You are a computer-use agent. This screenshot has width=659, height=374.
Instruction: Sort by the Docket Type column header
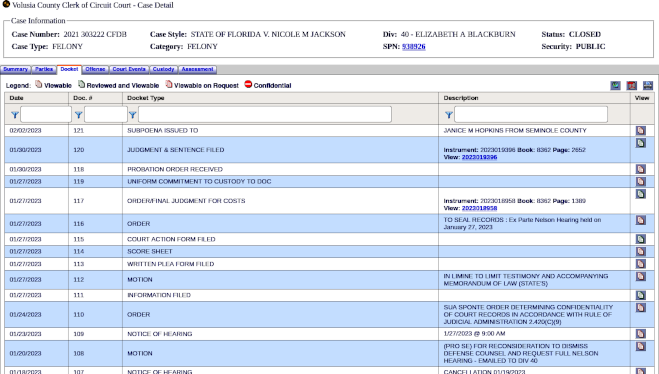pos(146,98)
